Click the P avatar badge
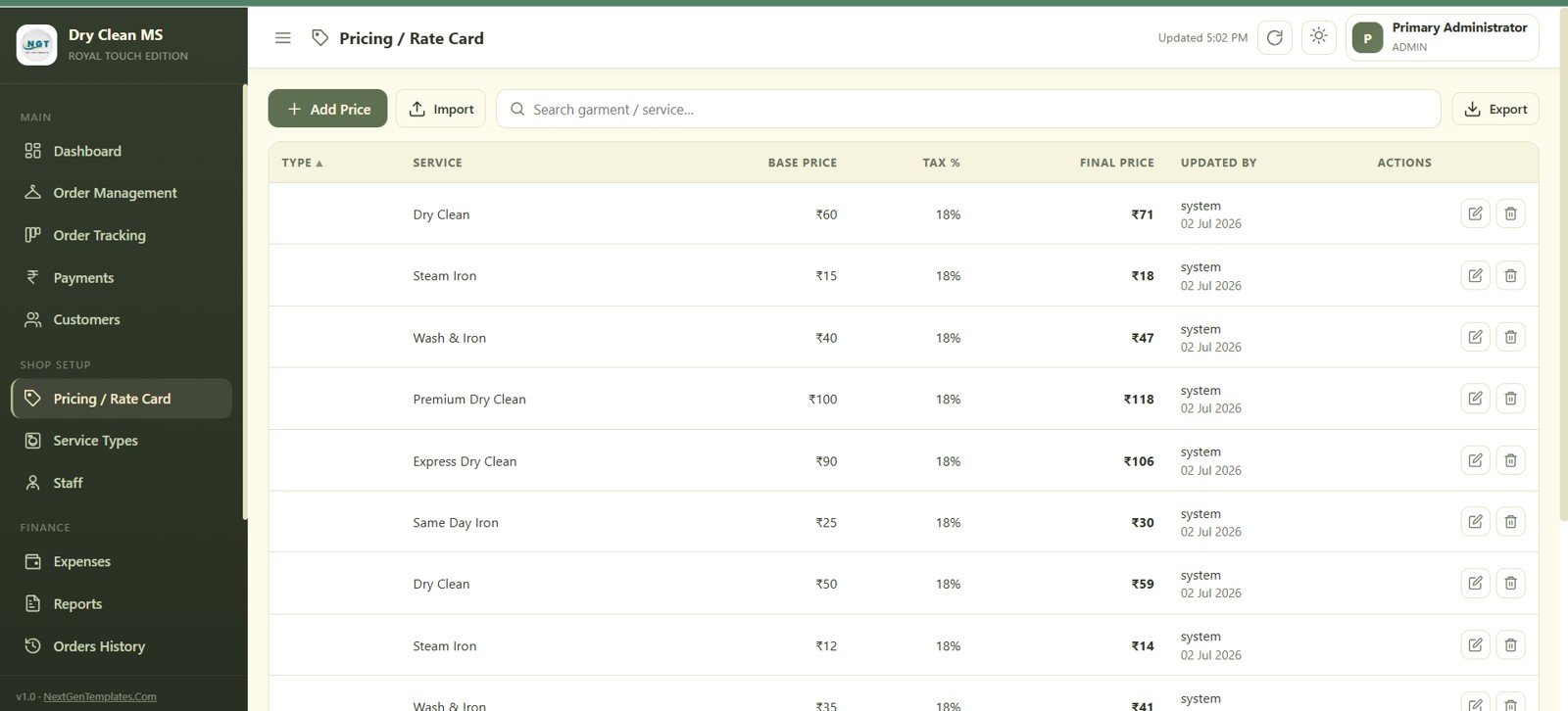Image resolution: width=1568 pixels, height=711 pixels. click(1367, 38)
